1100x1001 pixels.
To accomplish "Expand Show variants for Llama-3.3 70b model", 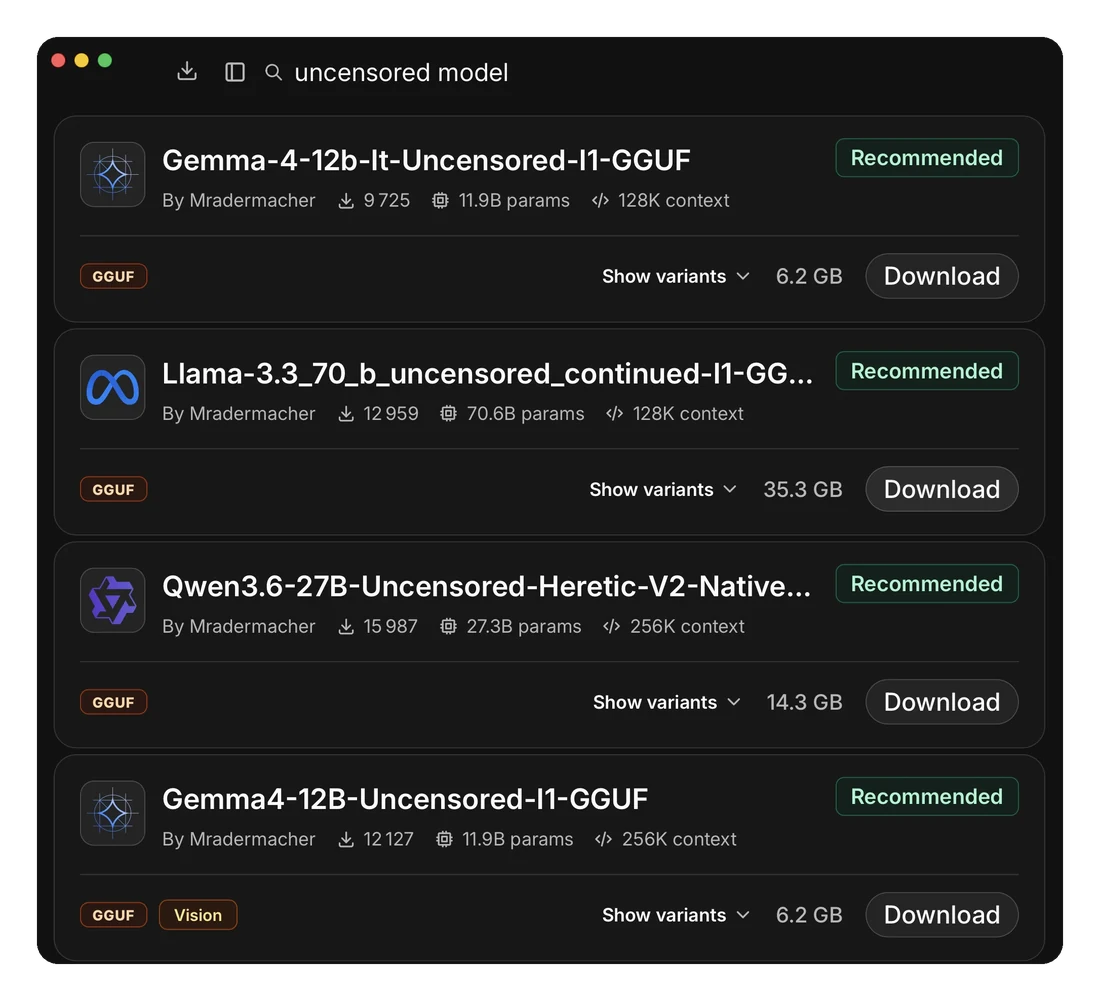I will point(663,489).
